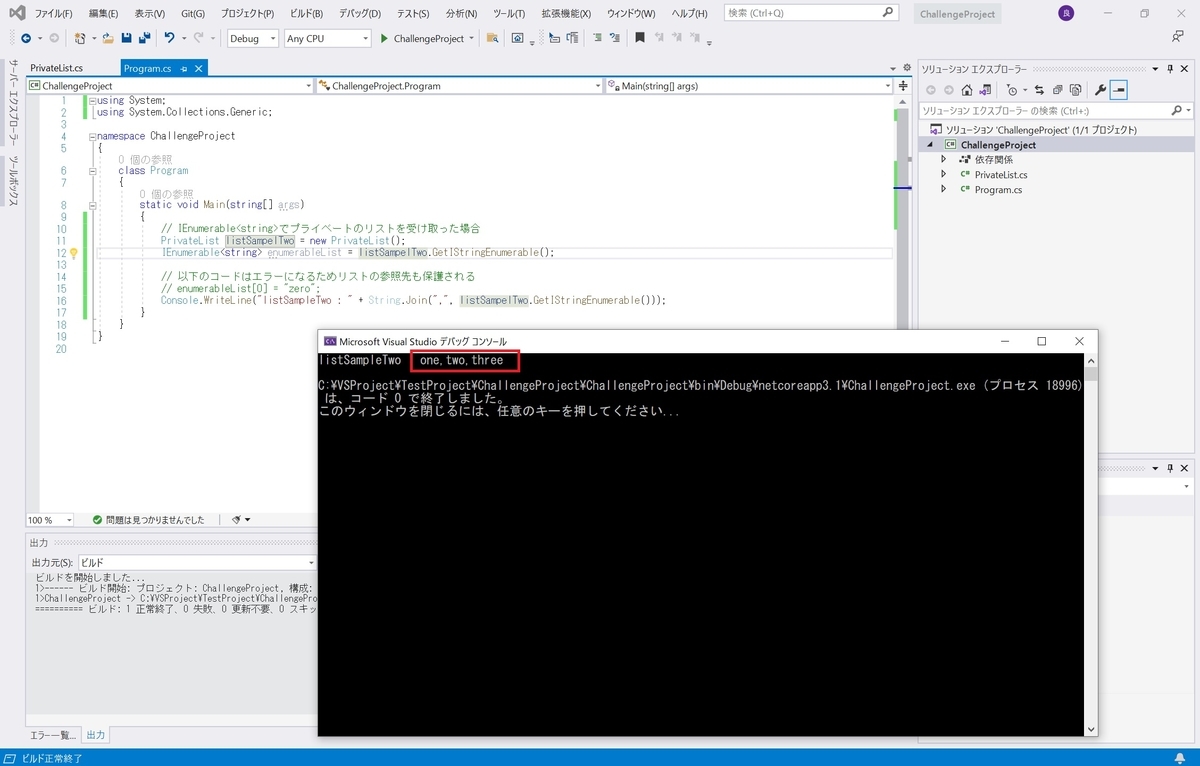Image resolution: width=1200 pixels, height=766 pixels.
Task: Open the output source ビルド dropdown
Action: pyautogui.click(x=197, y=562)
